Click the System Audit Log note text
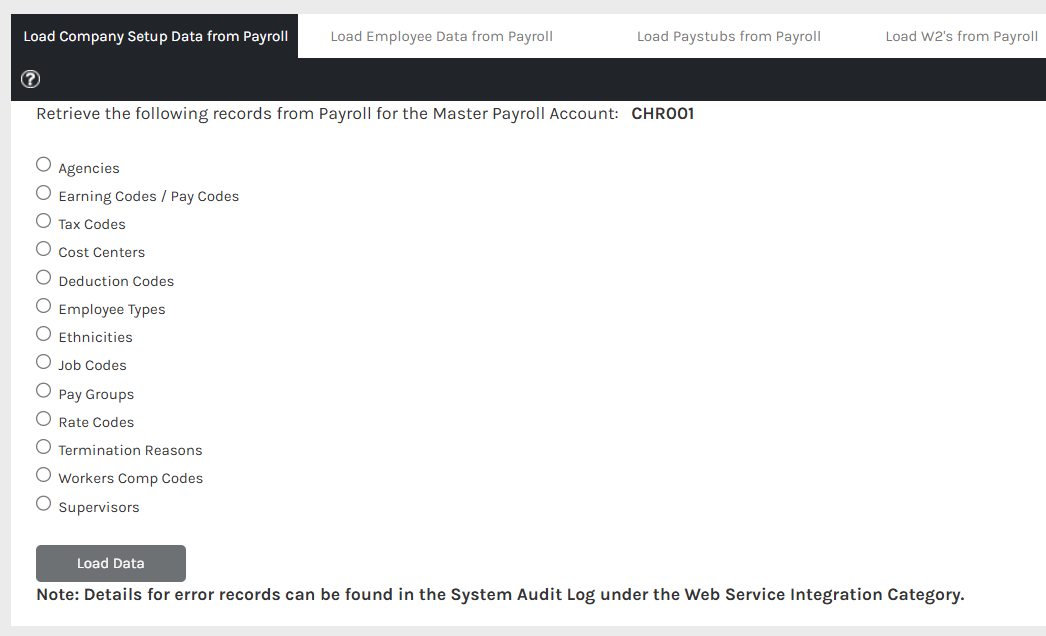The height and width of the screenshot is (636, 1046). (500, 595)
